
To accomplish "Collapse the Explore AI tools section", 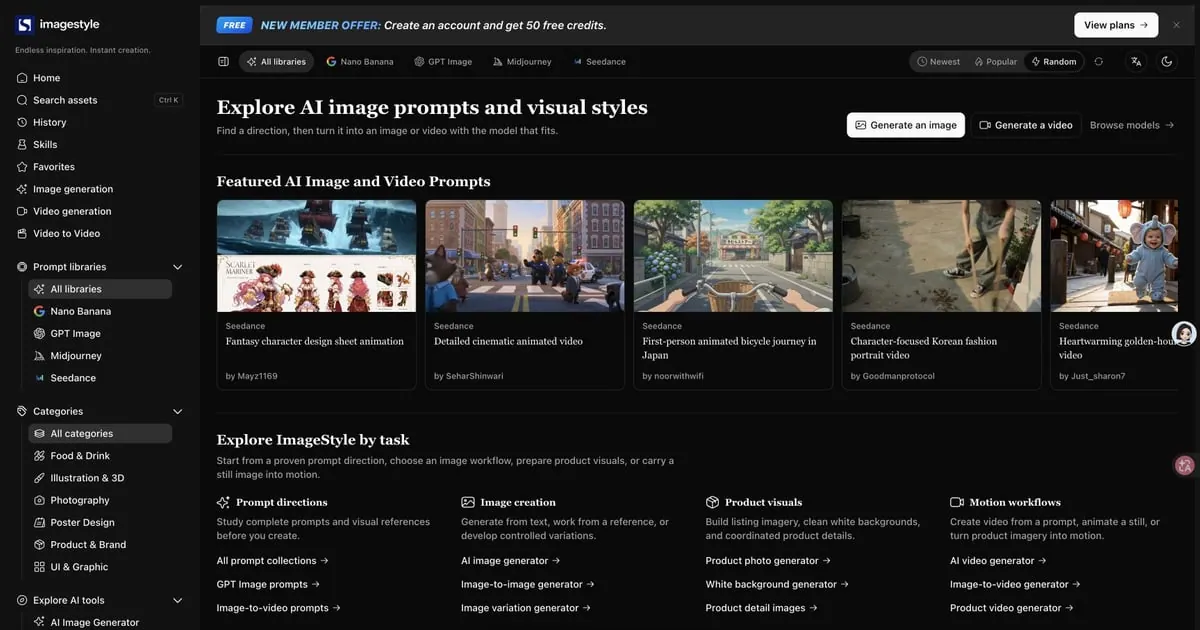I will pyautogui.click(x=178, y=600).
